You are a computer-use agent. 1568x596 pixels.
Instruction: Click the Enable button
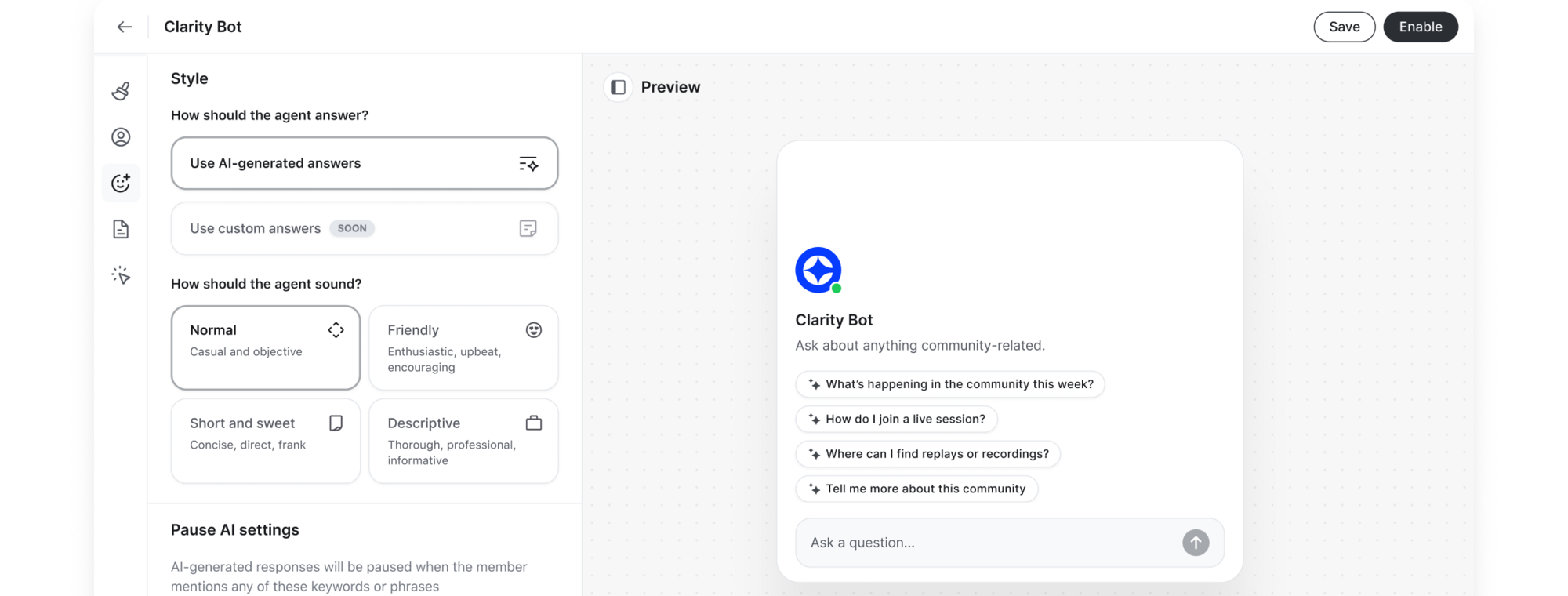click(x=1420, y=27)
